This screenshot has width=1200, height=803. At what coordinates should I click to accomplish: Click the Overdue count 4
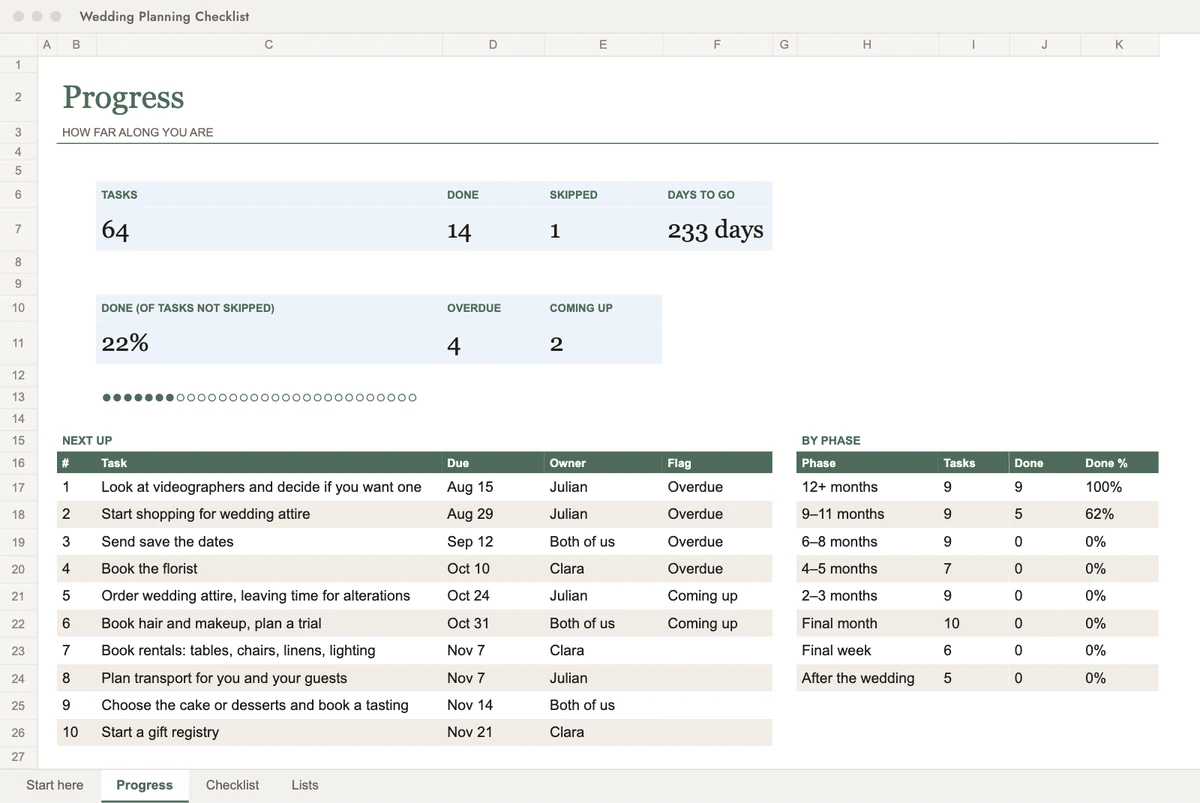(454, 345)
